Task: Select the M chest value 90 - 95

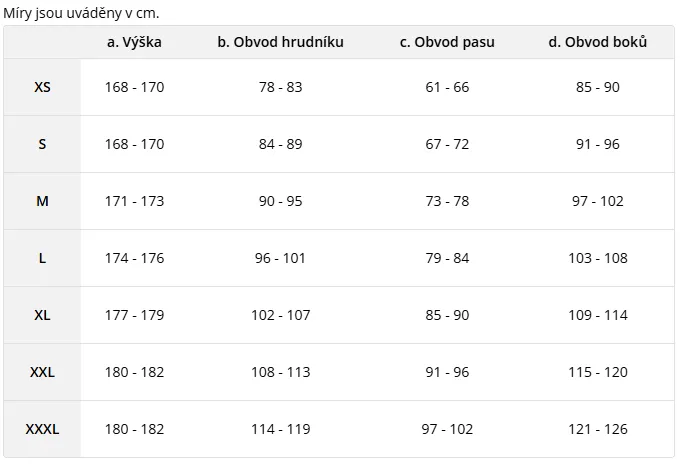Action: pos(280,201)
